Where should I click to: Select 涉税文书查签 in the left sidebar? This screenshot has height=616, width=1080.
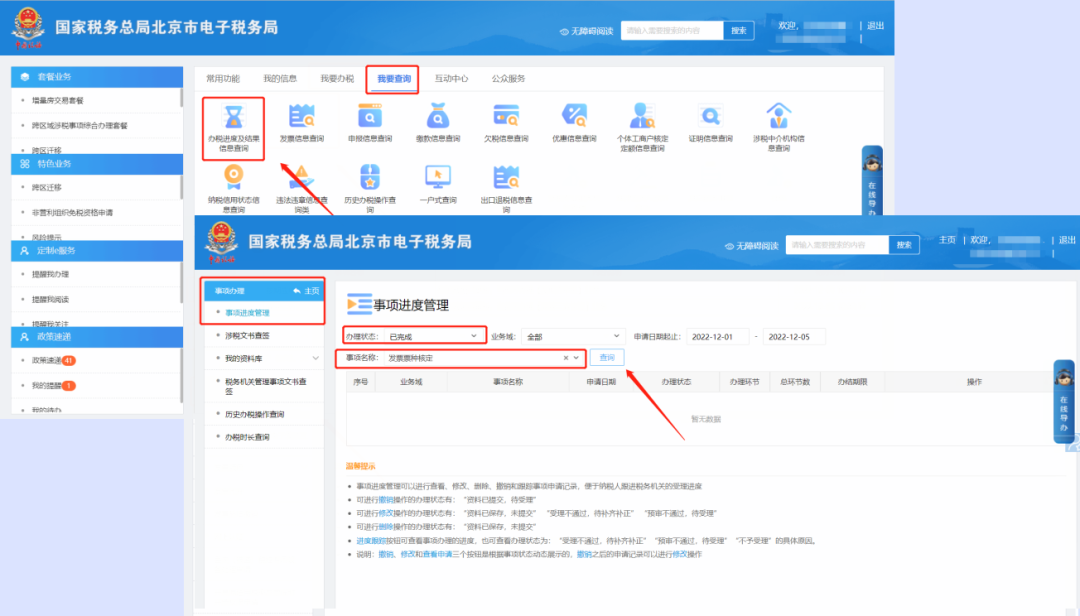(247, 336)
